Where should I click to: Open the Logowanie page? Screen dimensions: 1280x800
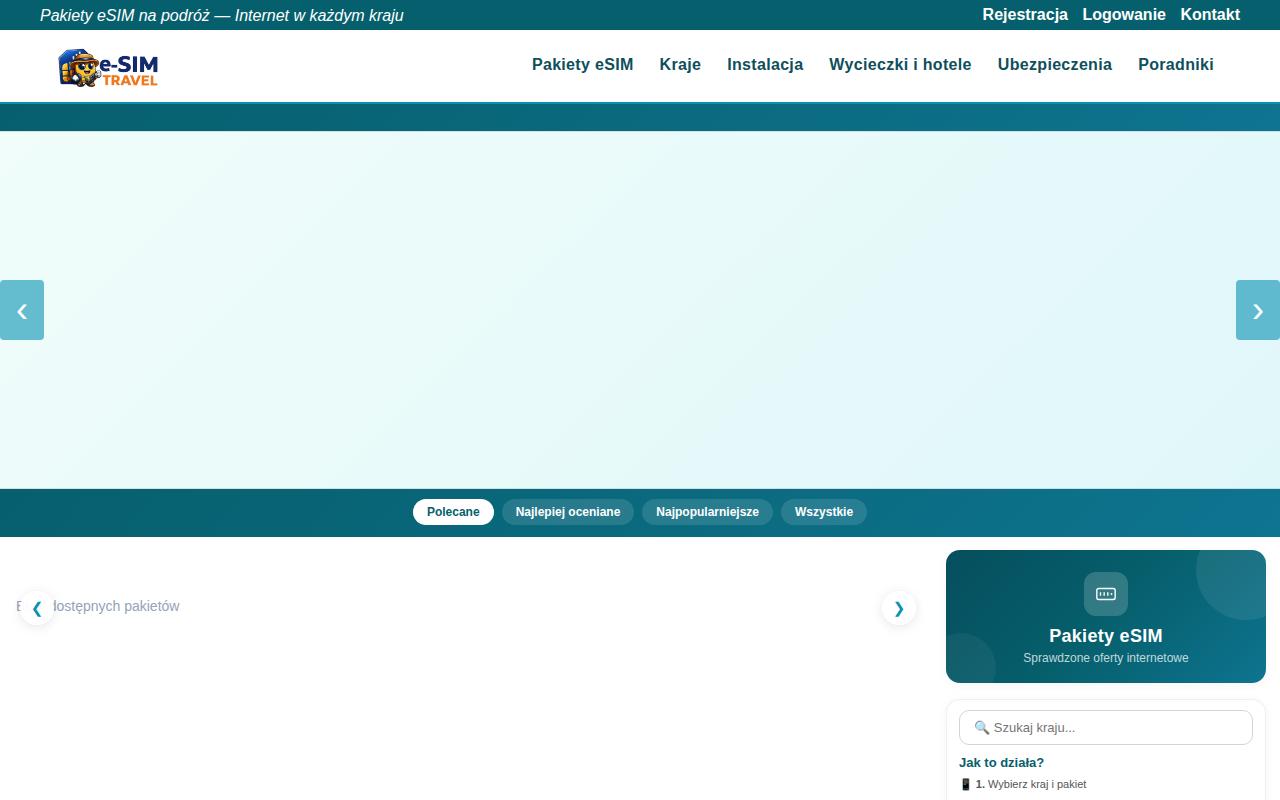1123,15
